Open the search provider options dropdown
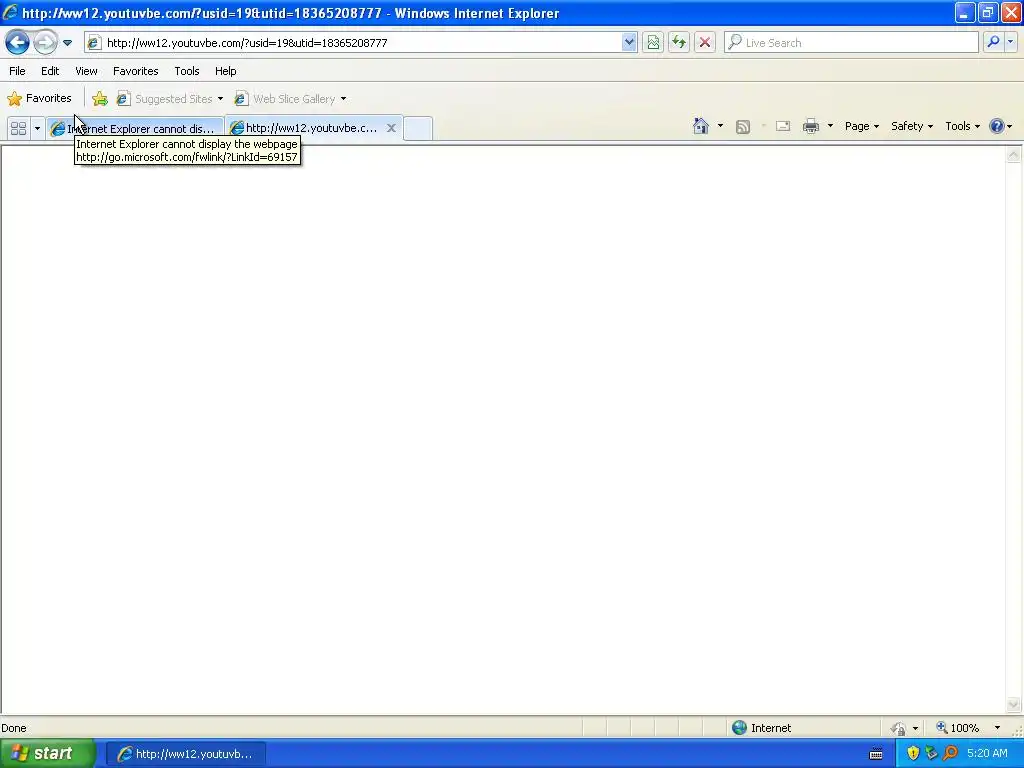The width and height of the screenshot is (1024, 768). (1010, 42)
